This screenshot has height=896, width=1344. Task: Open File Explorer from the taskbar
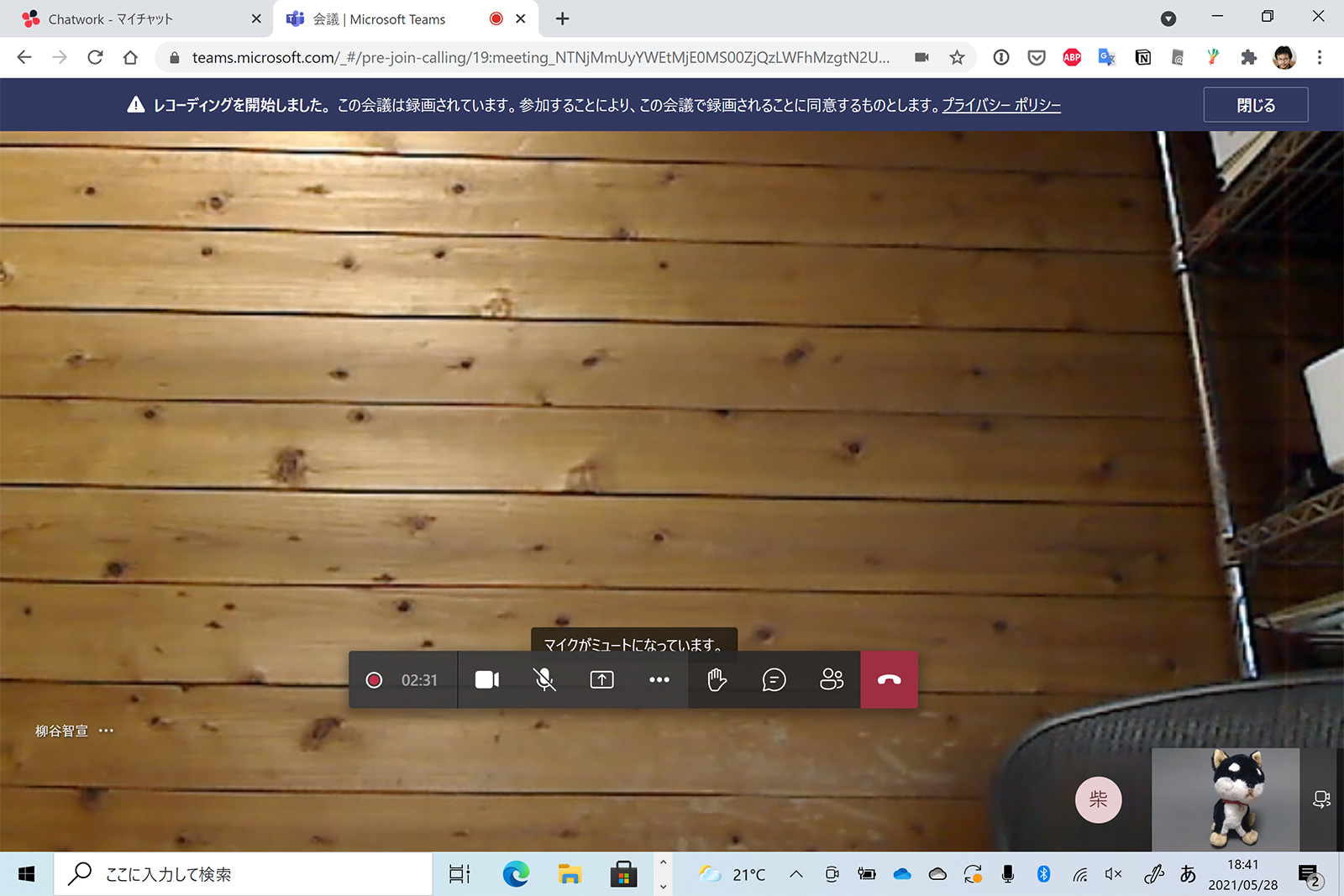pyautogui.click(x=570, y=874)
